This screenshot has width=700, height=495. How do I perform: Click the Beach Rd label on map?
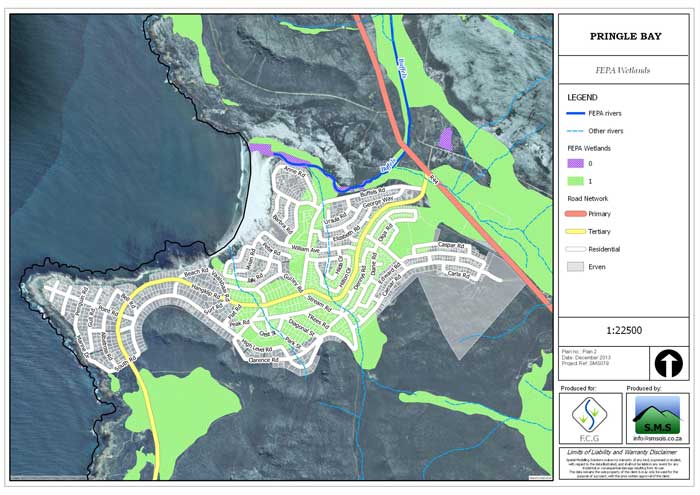pyautogui.click(x=196, y=272)
